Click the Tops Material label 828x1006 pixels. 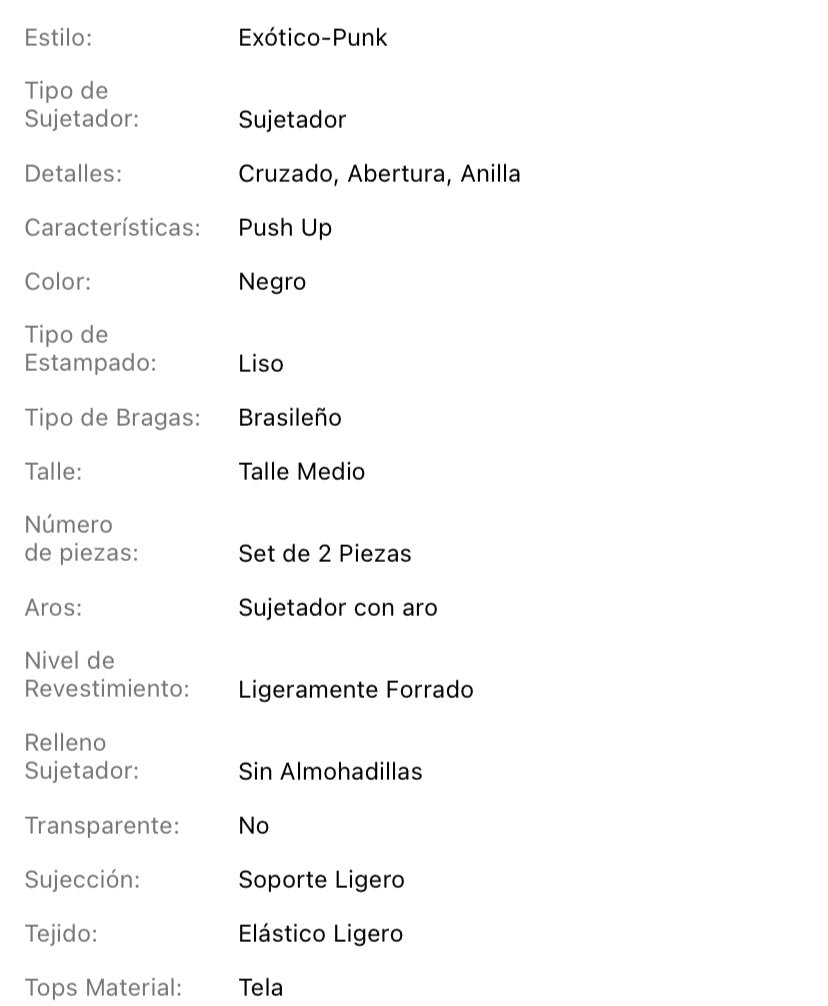(103, 987)
